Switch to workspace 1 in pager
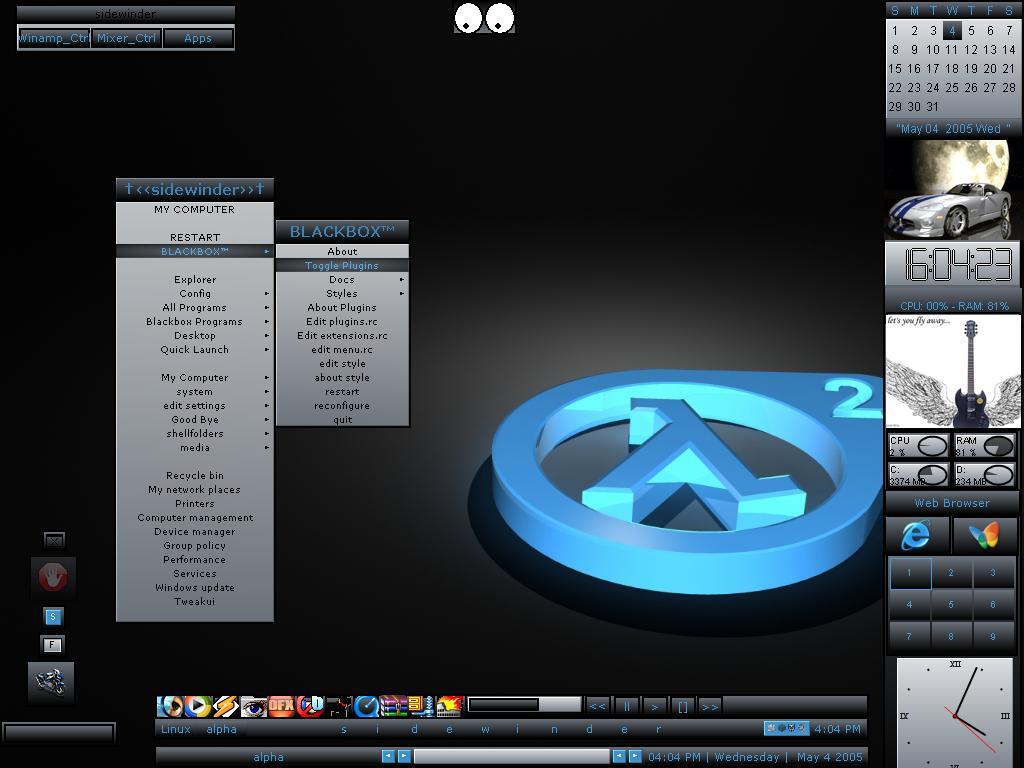1024x768 pixels. point(909,573)
